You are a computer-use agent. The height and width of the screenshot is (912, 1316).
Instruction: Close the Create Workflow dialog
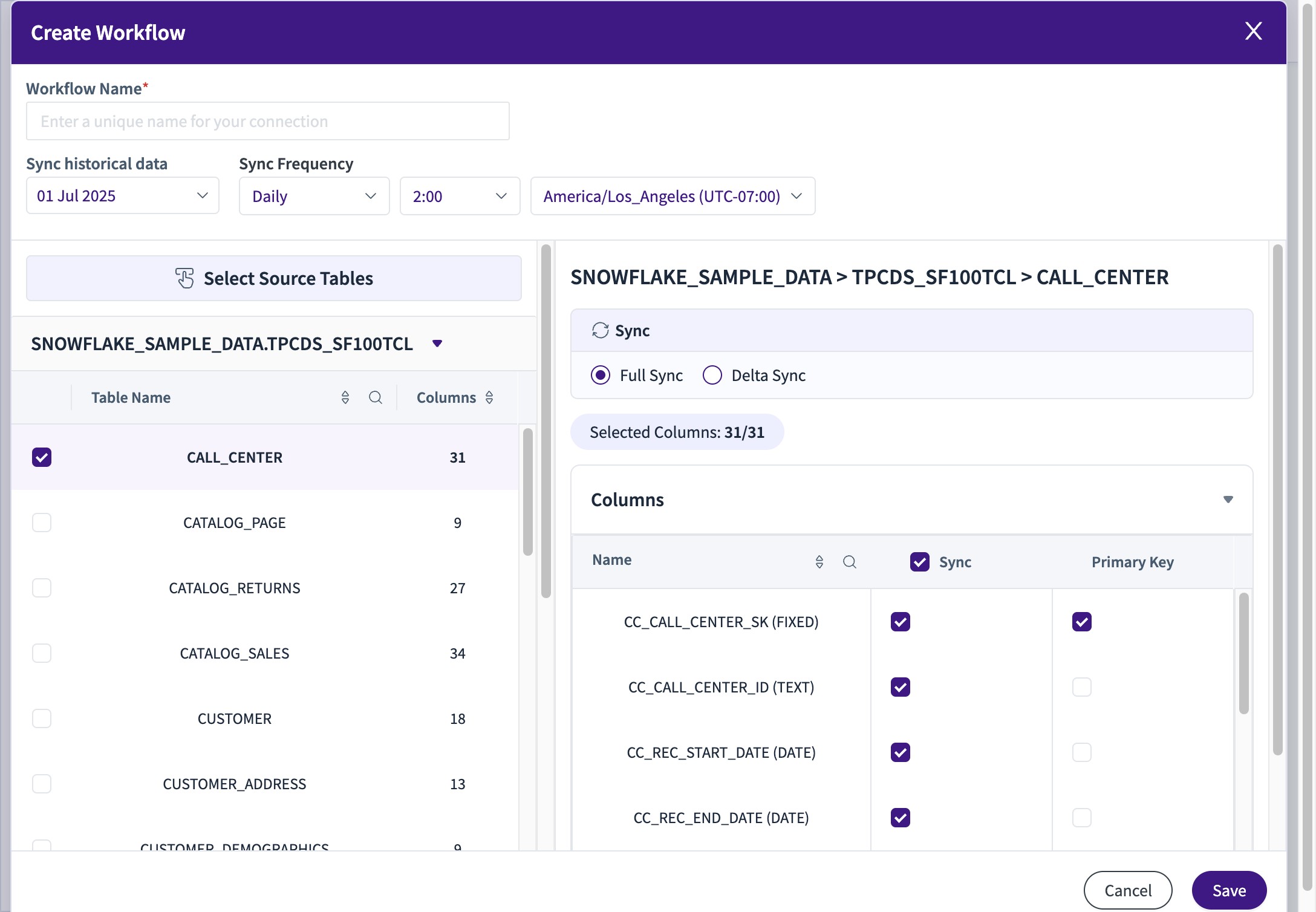pyautogui.click(x=1253, y=31)
